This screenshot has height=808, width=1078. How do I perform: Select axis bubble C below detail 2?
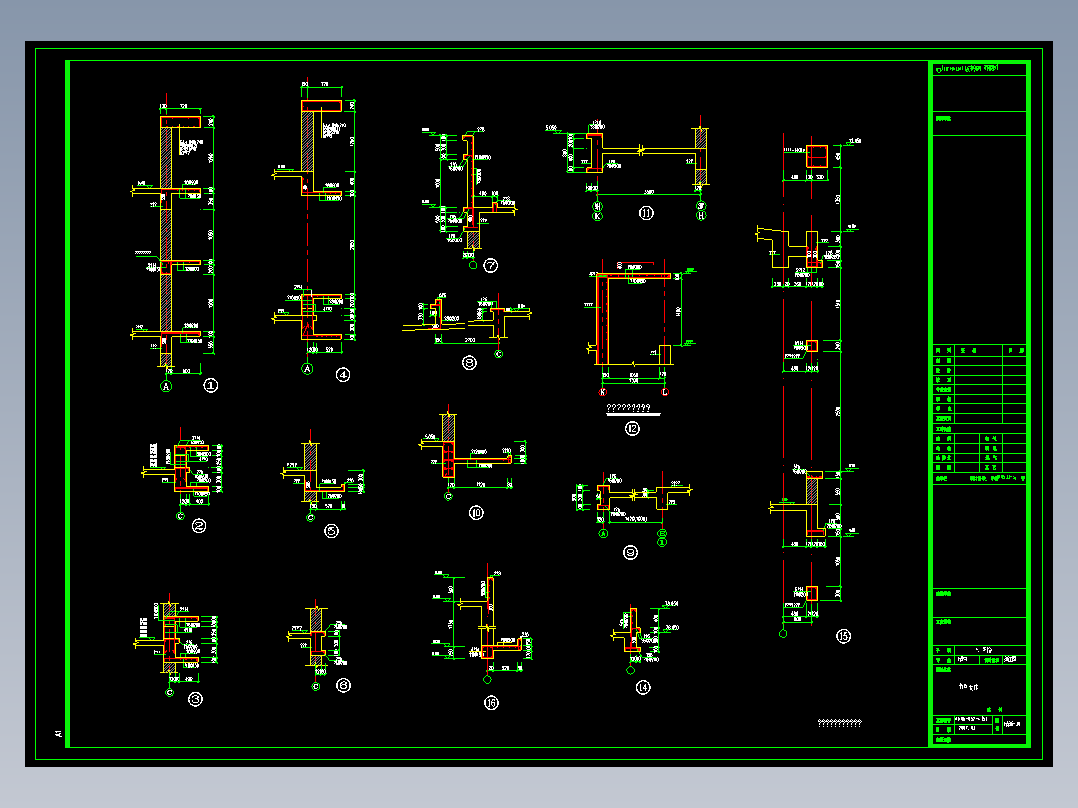181,516
